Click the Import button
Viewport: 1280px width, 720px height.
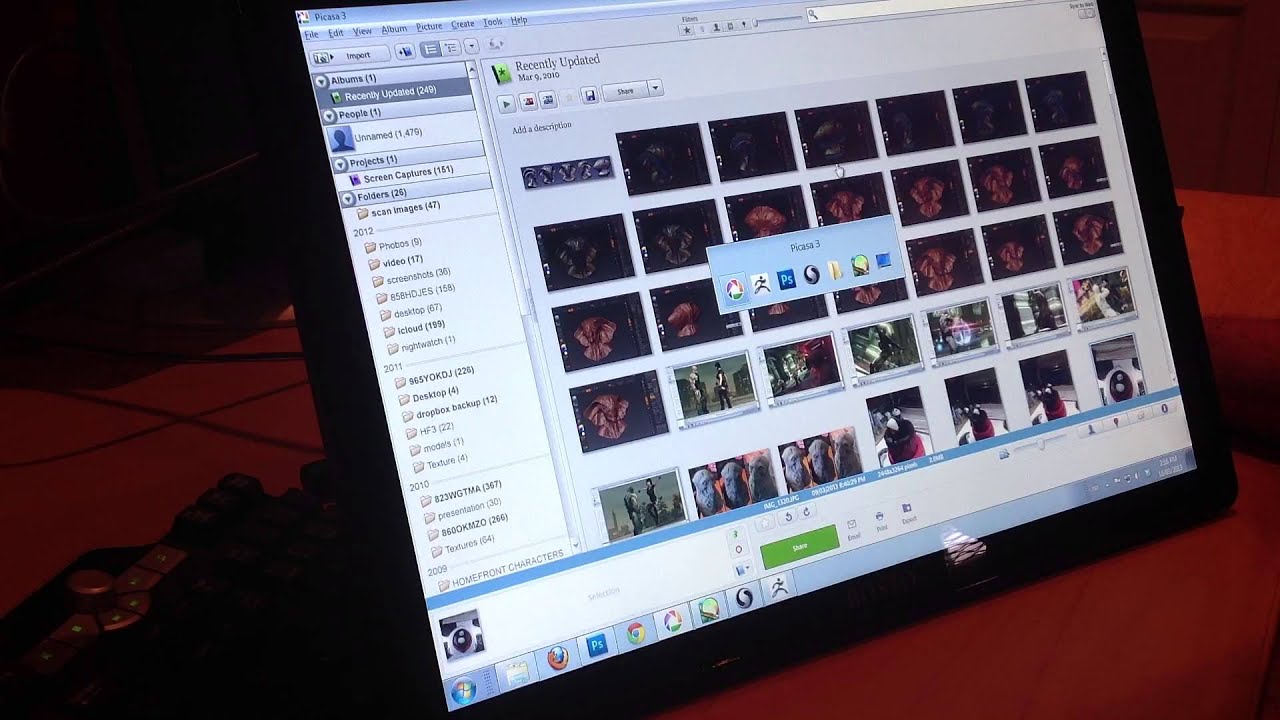pos(350,56)
